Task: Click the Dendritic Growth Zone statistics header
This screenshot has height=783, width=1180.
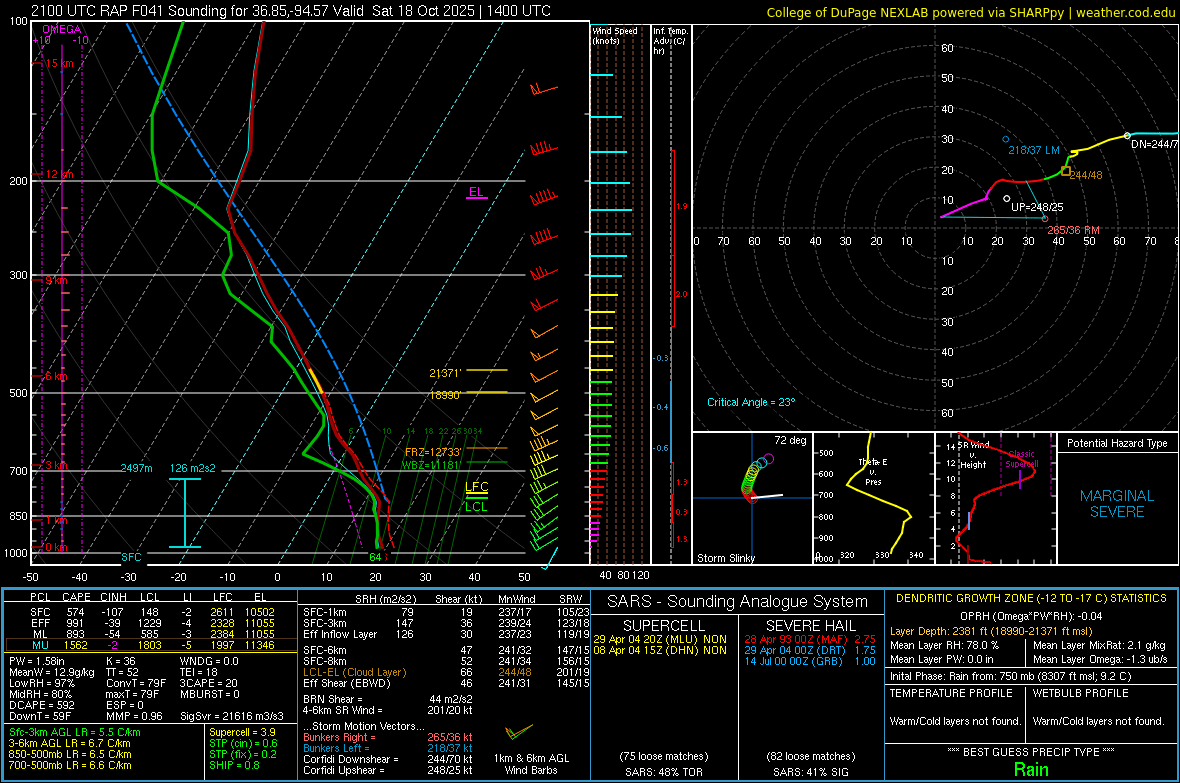Action: (x=1031, y=599)
